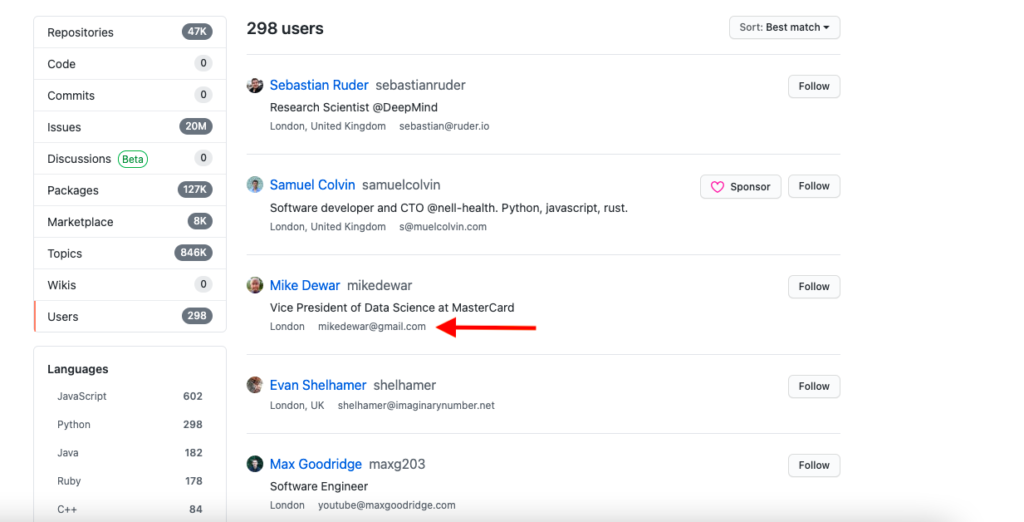Screen dimensions: 1024x522
Task: Switch to the Issues search category
Action: pos(64,127)
